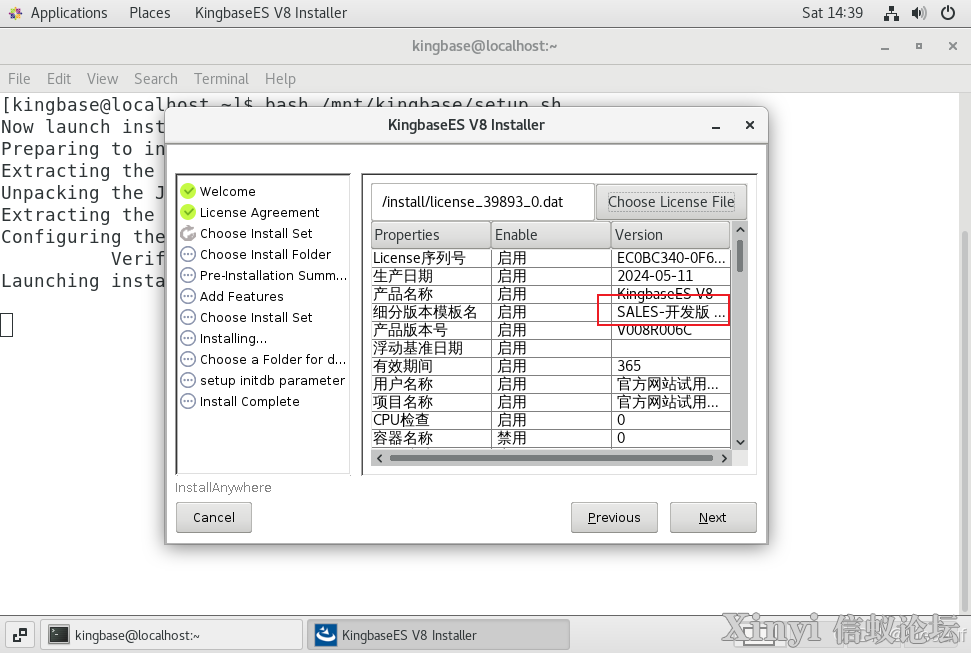Click the Cancel button

[x=214, y=517]
